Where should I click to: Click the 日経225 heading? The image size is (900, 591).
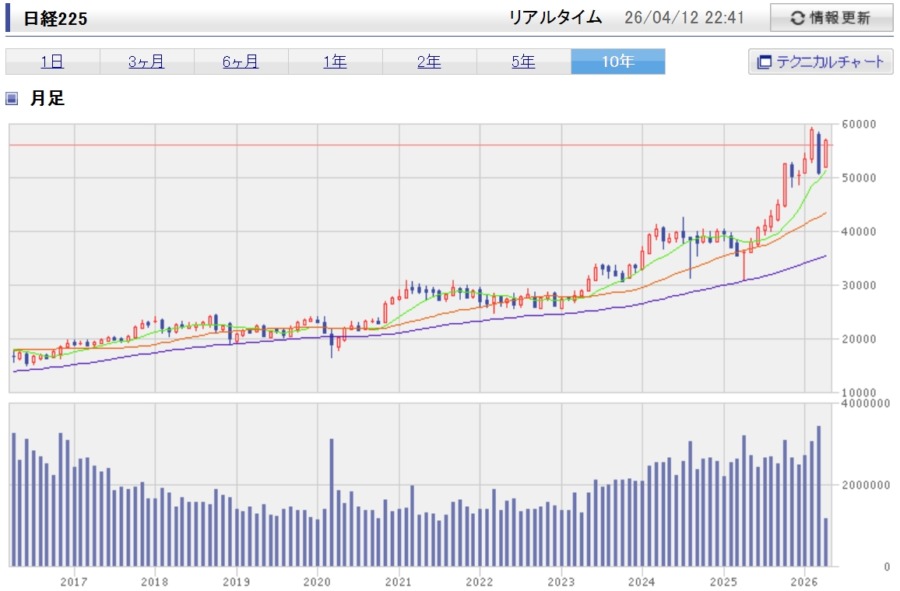pos(55,19)
